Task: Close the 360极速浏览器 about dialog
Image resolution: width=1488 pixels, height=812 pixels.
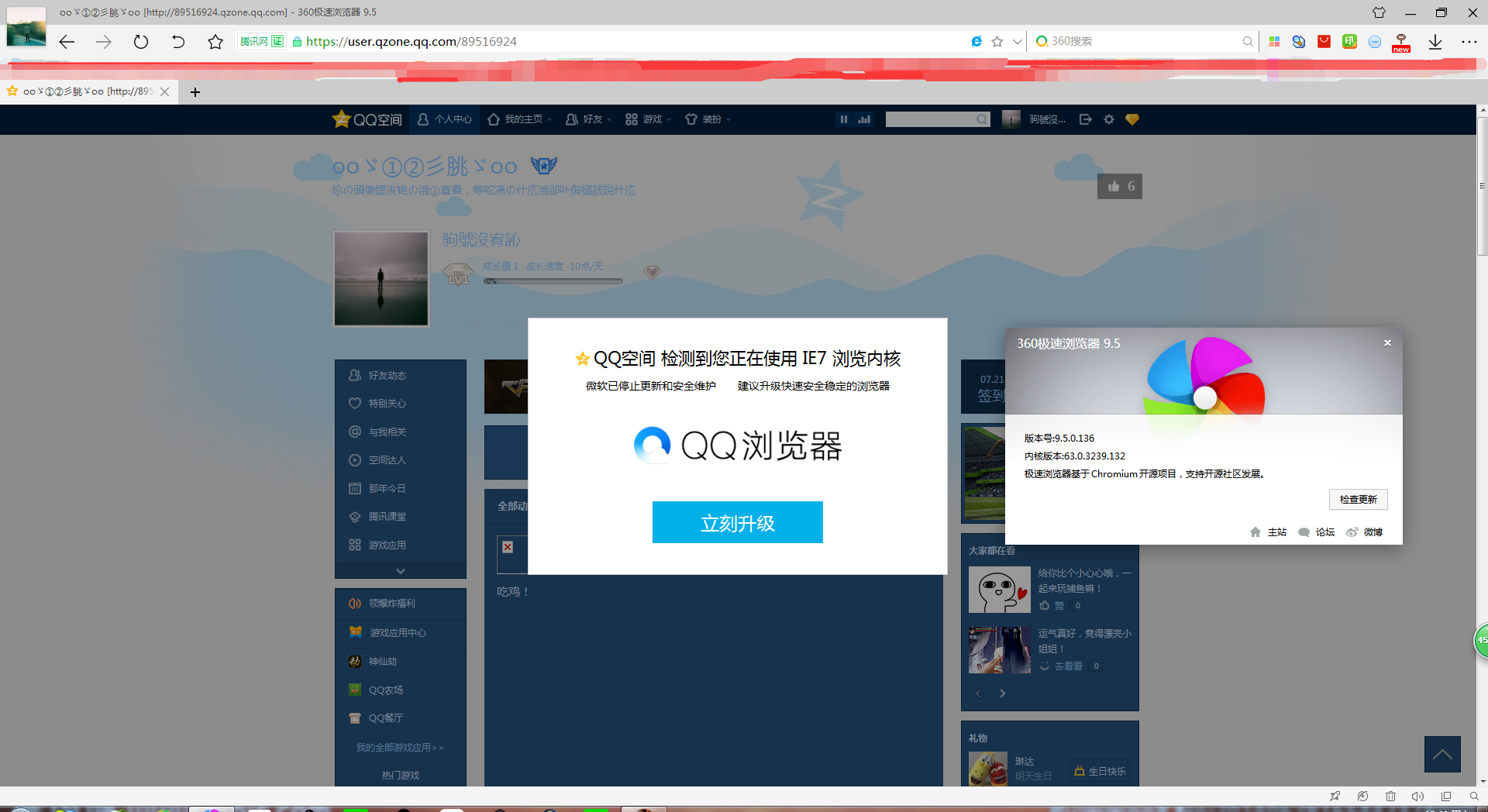Action: (x=1387, y=342)
